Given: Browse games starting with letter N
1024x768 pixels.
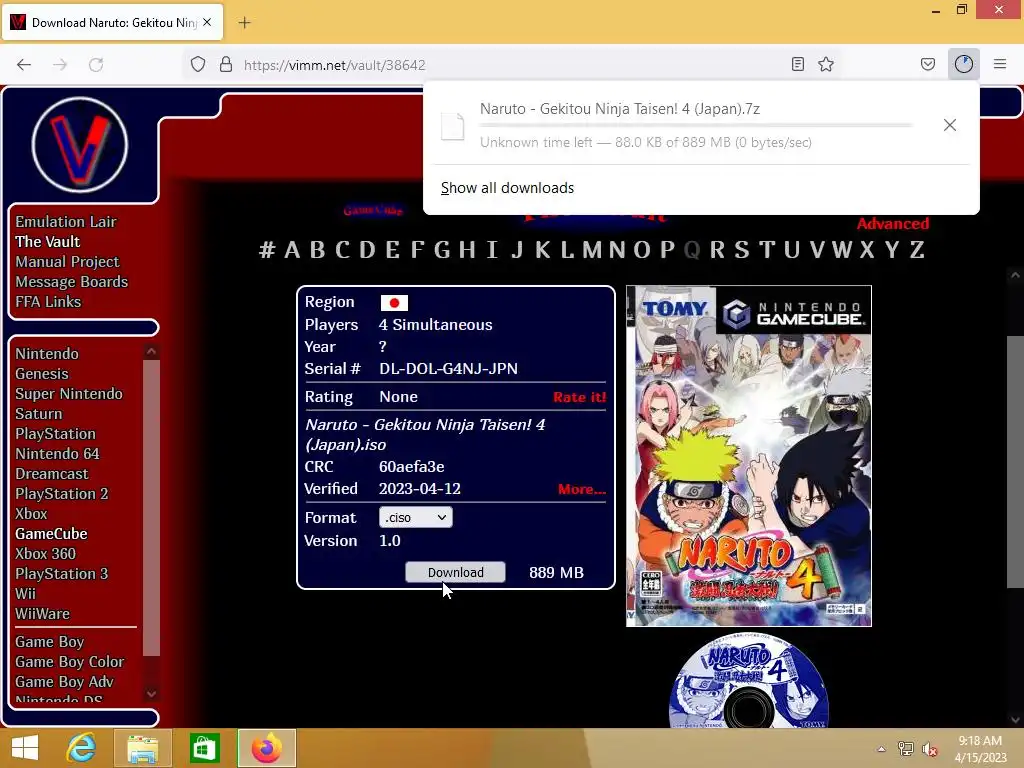Looking at the screenshot, I should click(x=616, y=249).
